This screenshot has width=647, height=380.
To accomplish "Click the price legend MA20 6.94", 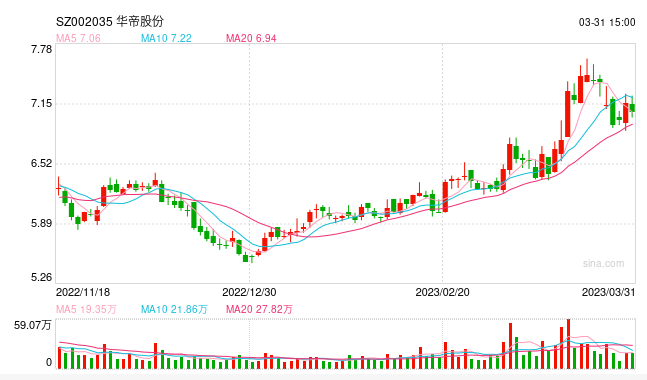I will (x=251, y=38).
